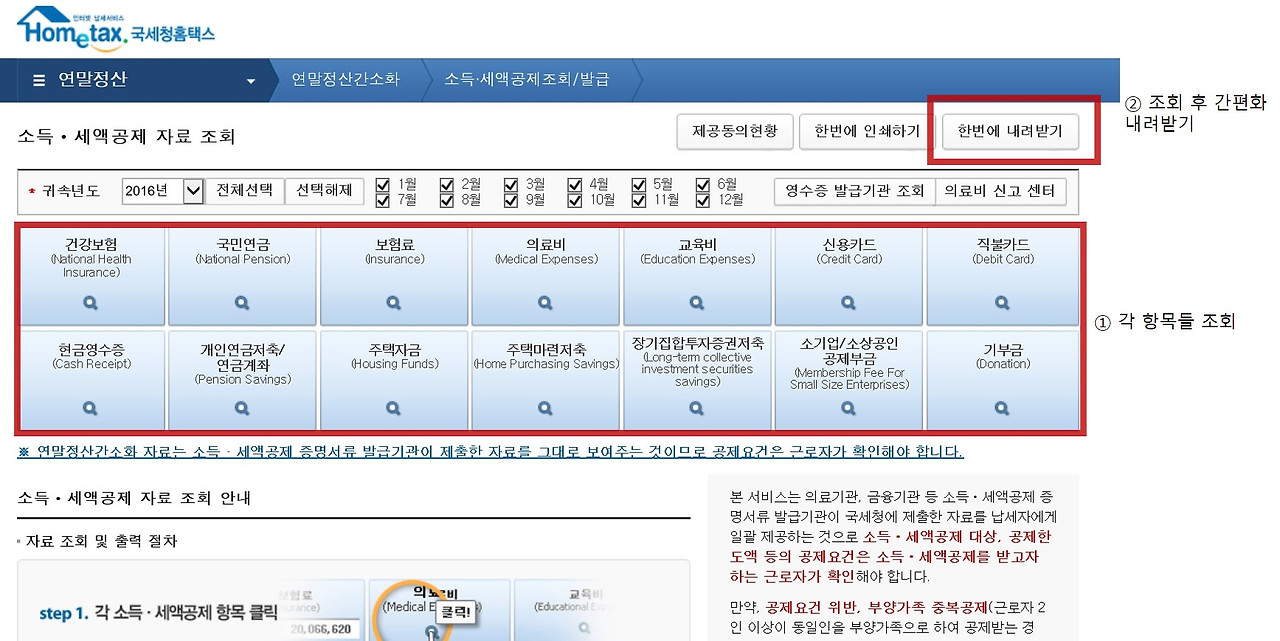Viewport: 1280px width, 641px height.
Task: Click the Hometax logo
Action: pyautogui.click(x=115, y=29)
